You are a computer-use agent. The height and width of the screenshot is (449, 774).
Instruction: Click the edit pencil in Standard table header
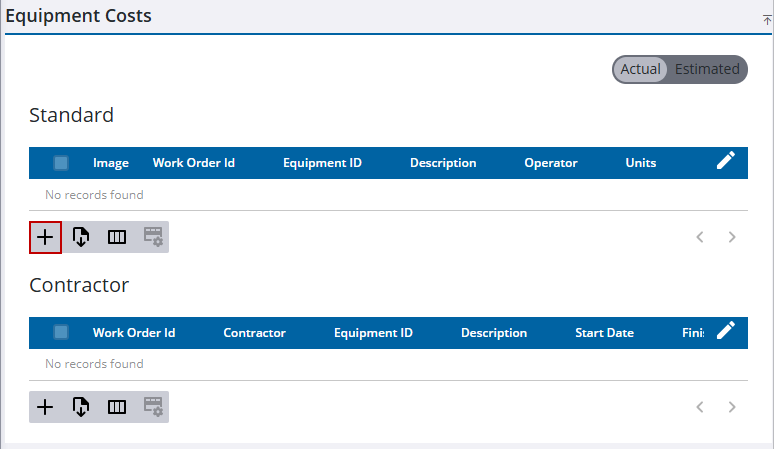[x=726, y=161]
